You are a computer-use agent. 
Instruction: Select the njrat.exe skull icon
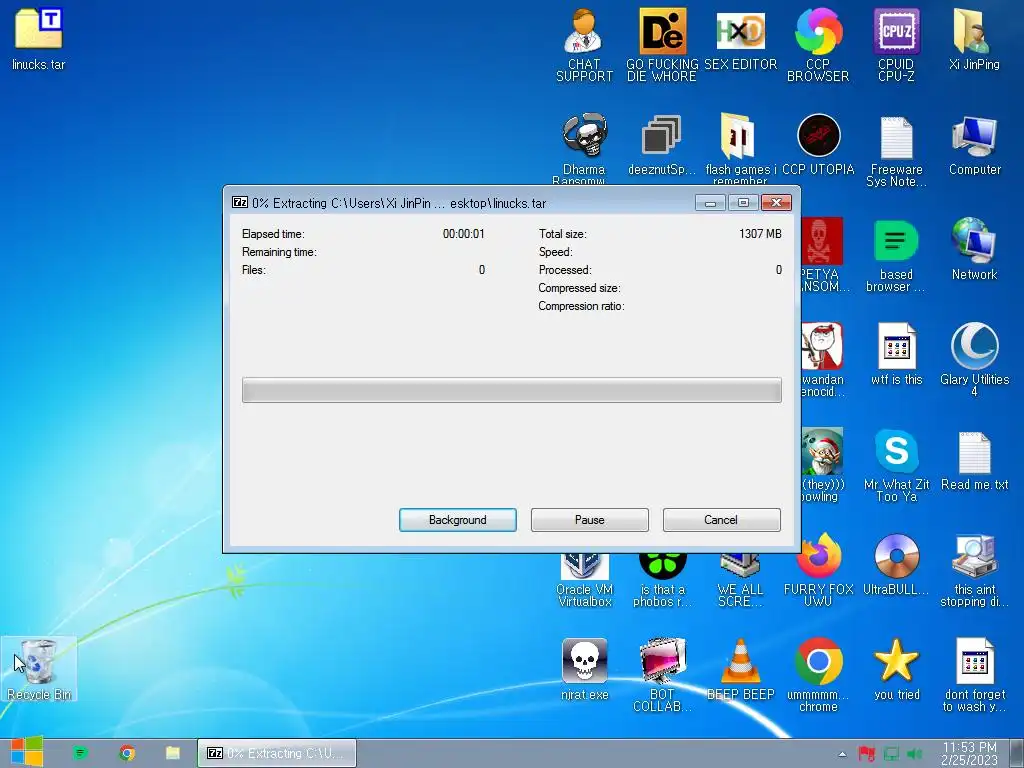pyautogui.click(x=584, y=670)
